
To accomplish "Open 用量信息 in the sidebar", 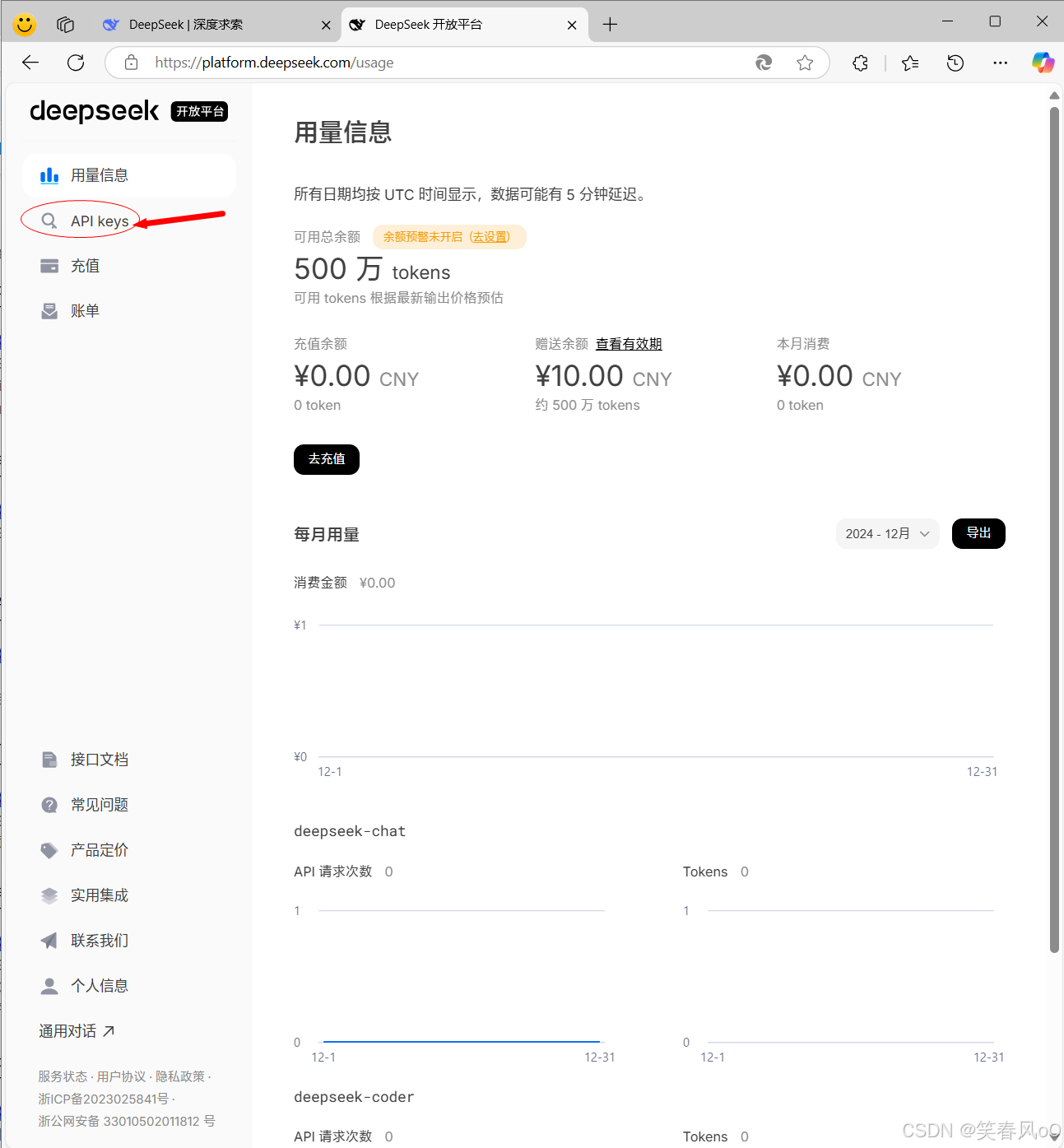I will (x=129, y=175).
